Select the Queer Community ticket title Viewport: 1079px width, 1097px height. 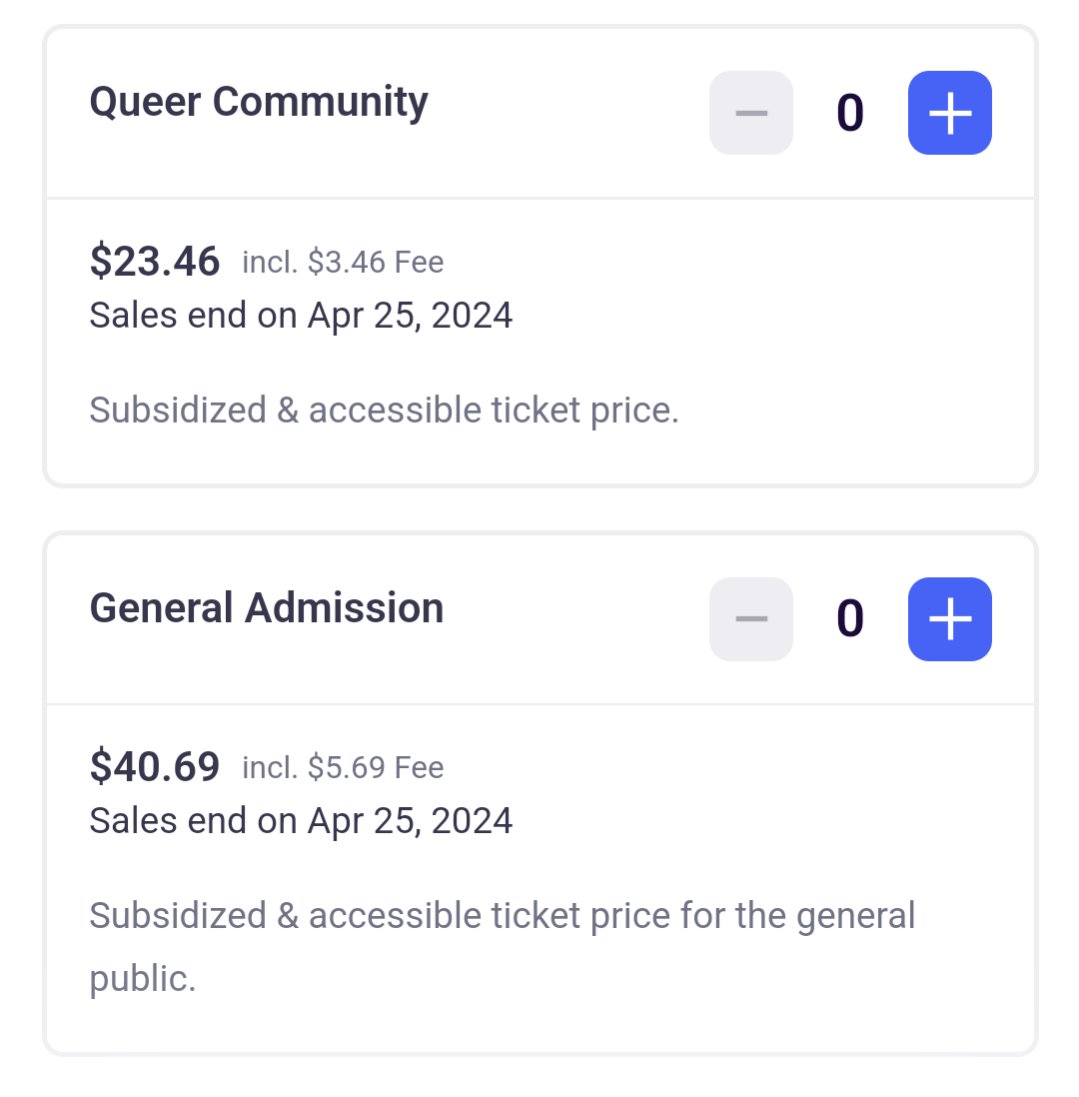259,102
